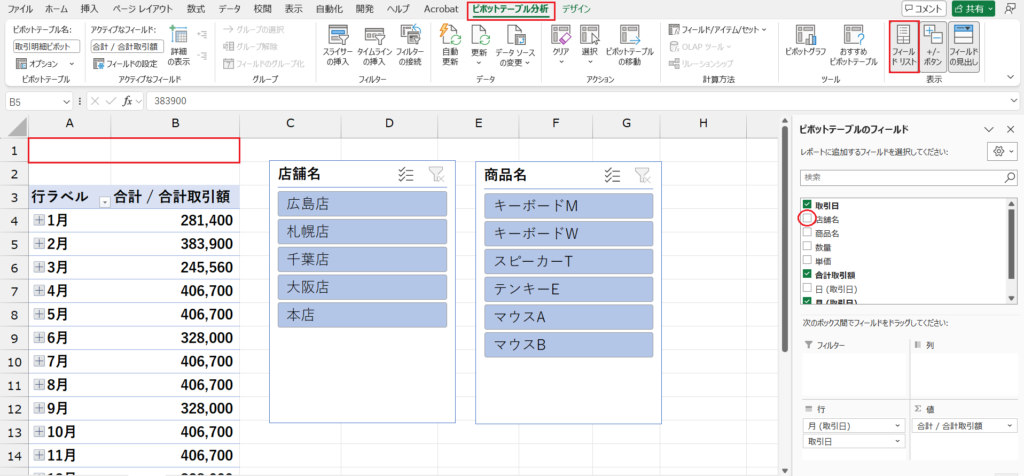The height and width of the screenshot is (476, 1024).
Task: Toggle the フィールドリスト (Field List) button
Action: tap(903, 48)
